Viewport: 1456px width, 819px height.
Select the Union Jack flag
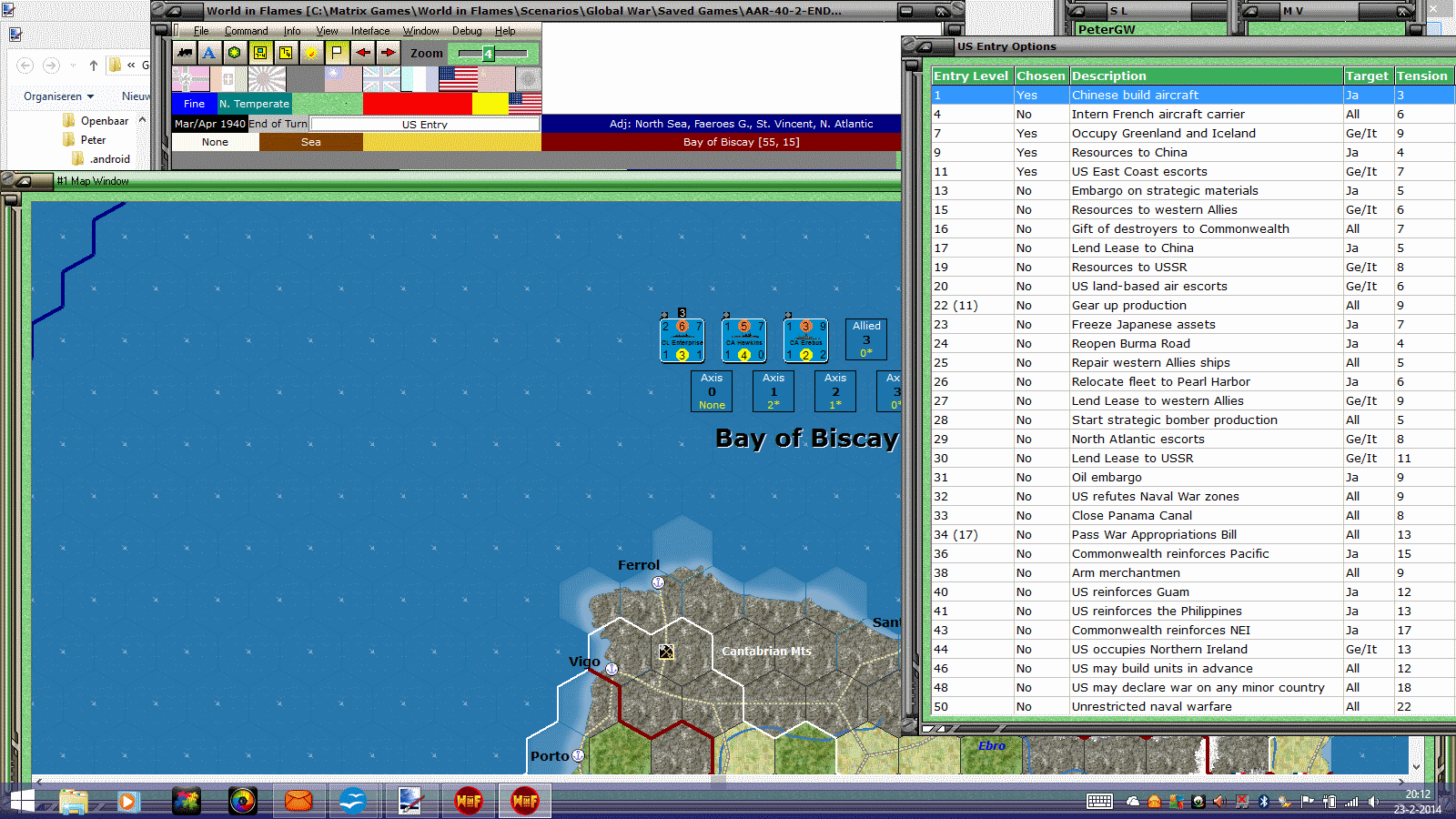381,79
